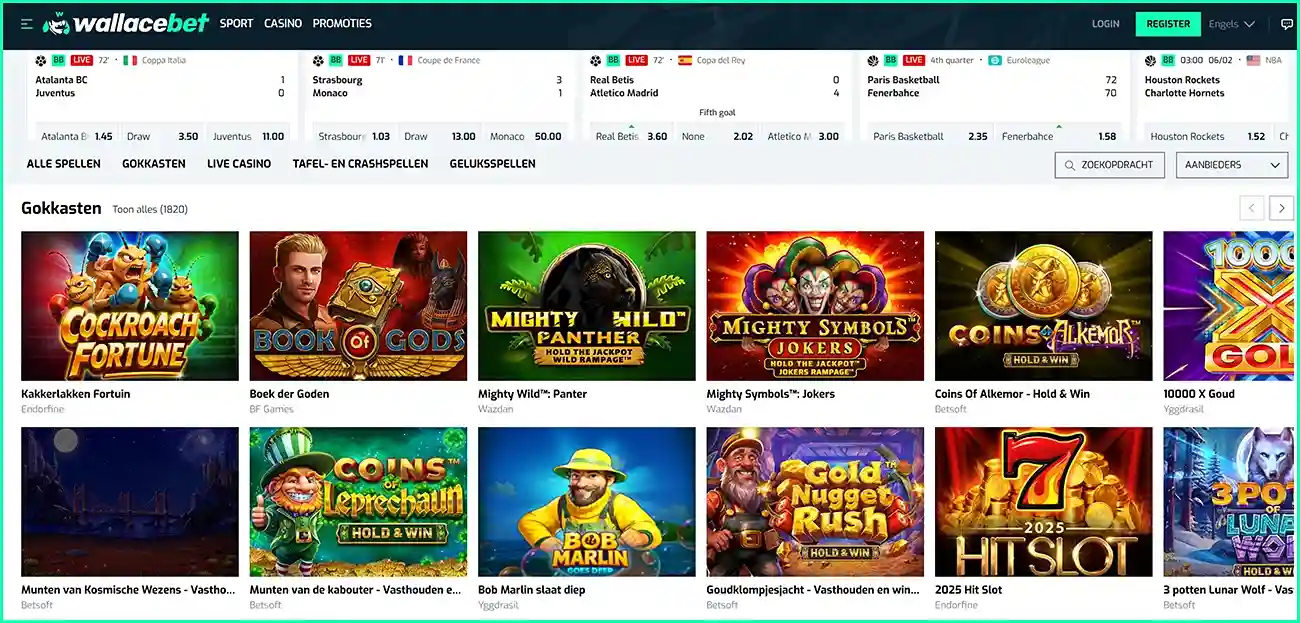This screenshot has height=623, width=1300.
Task: Open Bob Marlin Goes Deep thumbnail
Action: click(x=587, y=502)
